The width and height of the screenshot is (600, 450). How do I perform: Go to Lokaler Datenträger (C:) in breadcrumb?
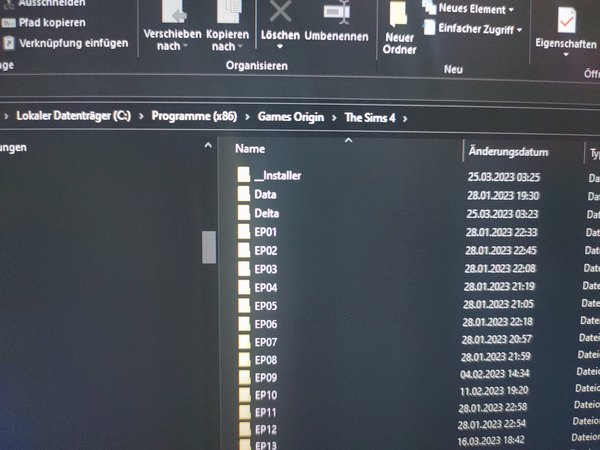(73, 116)
